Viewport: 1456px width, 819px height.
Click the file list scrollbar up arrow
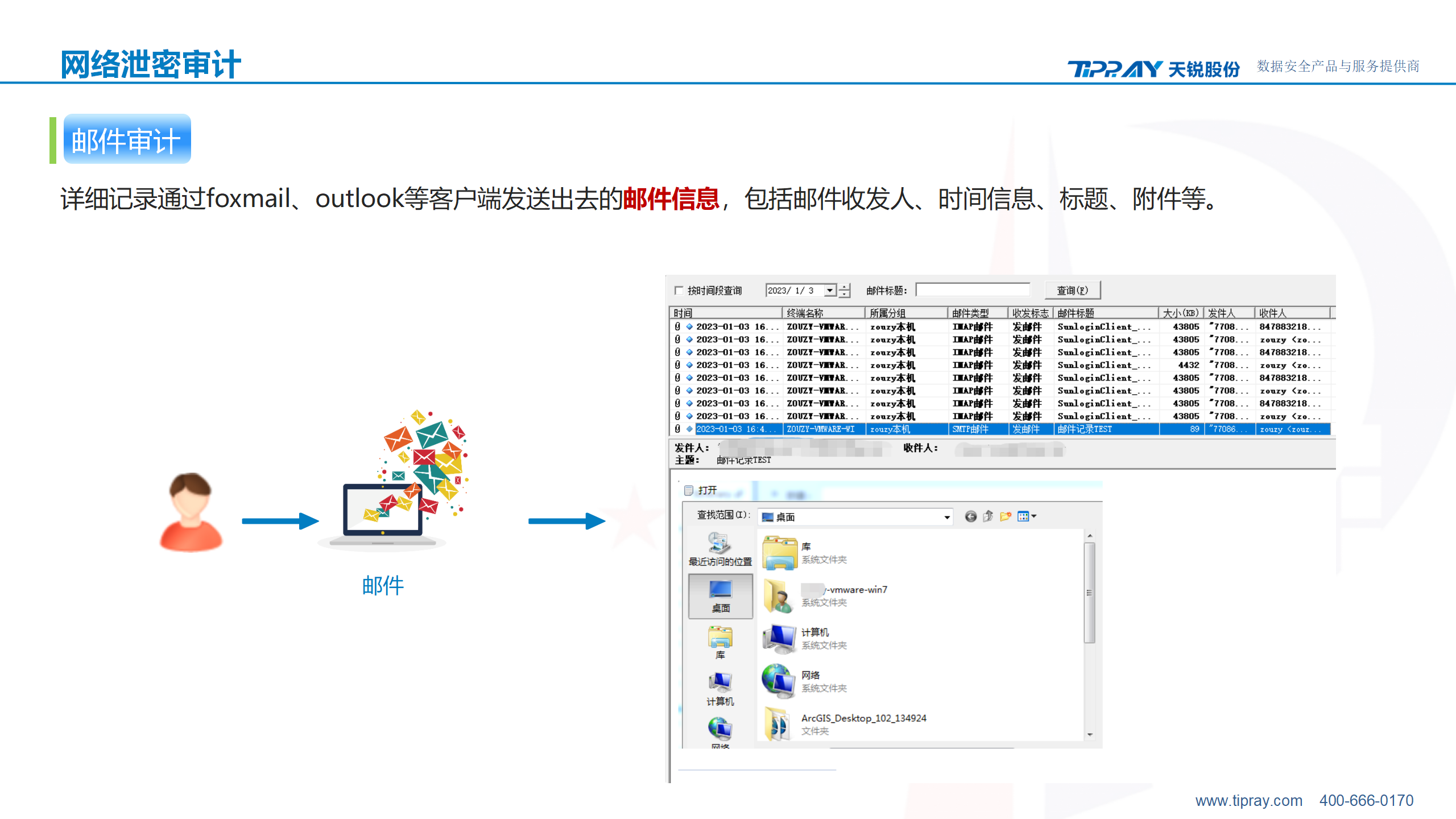pos(1090,536)
